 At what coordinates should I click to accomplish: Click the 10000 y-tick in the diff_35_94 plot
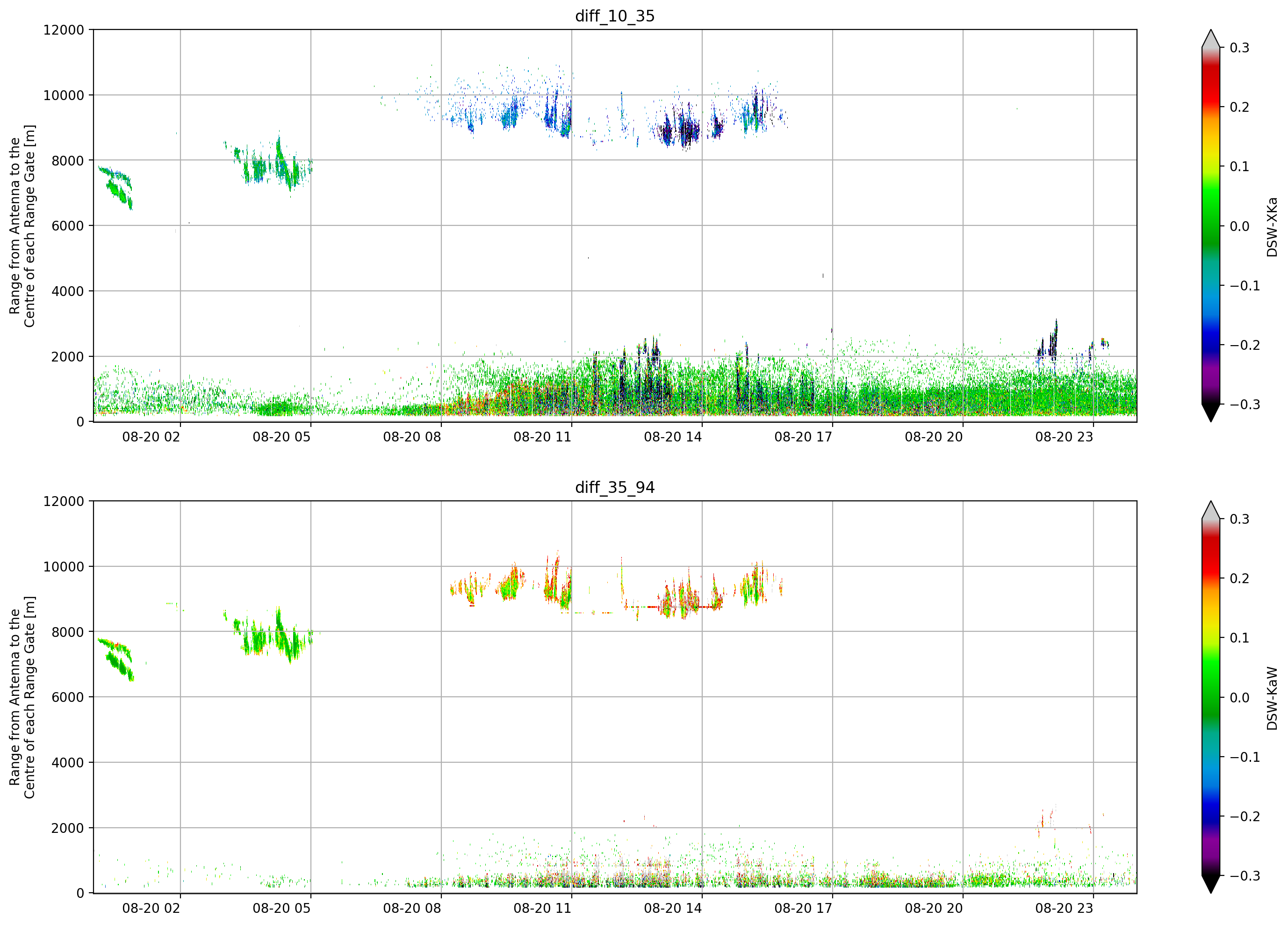pos(64,567)
